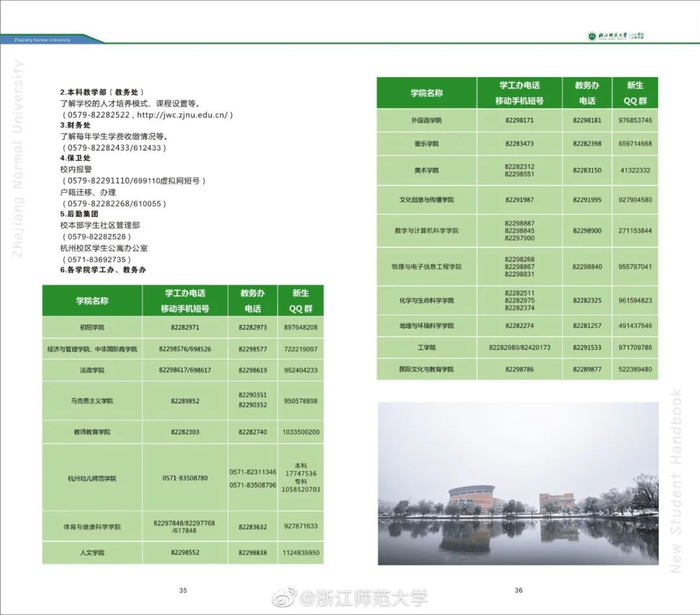Click phone cell 82298576/698526

[x=185, y=349]
